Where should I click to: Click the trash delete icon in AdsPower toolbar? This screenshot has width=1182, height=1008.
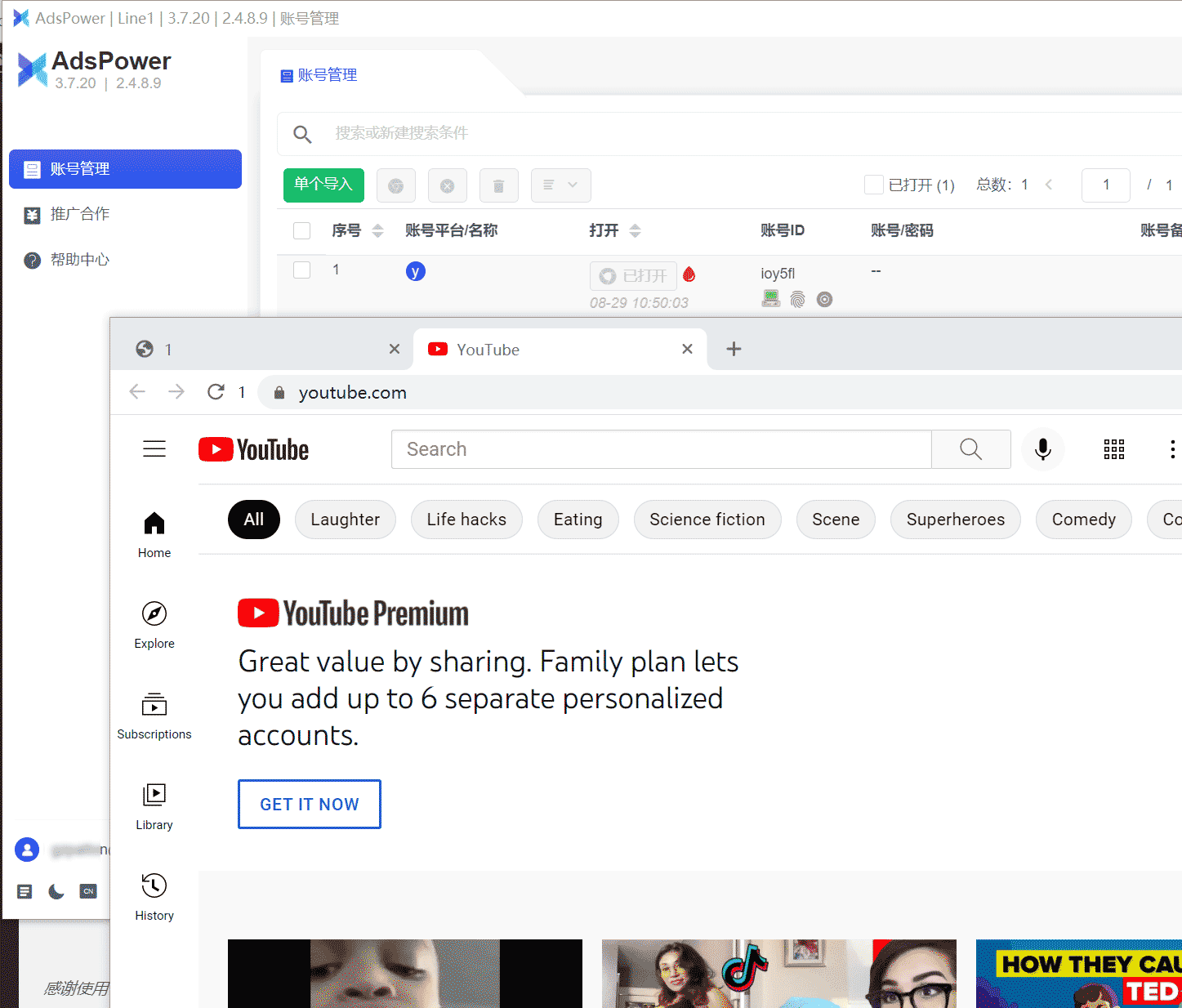point(498,185)
